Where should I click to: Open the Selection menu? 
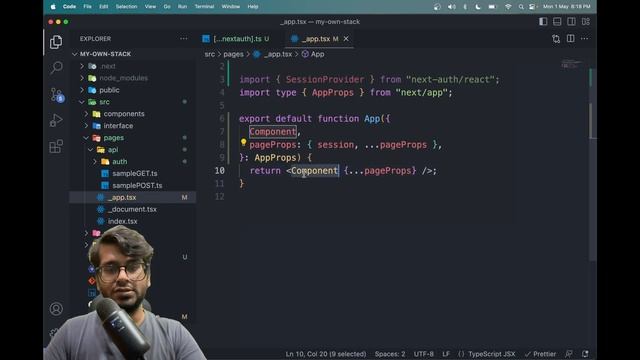pyautogui.click(x=126, y=7)
